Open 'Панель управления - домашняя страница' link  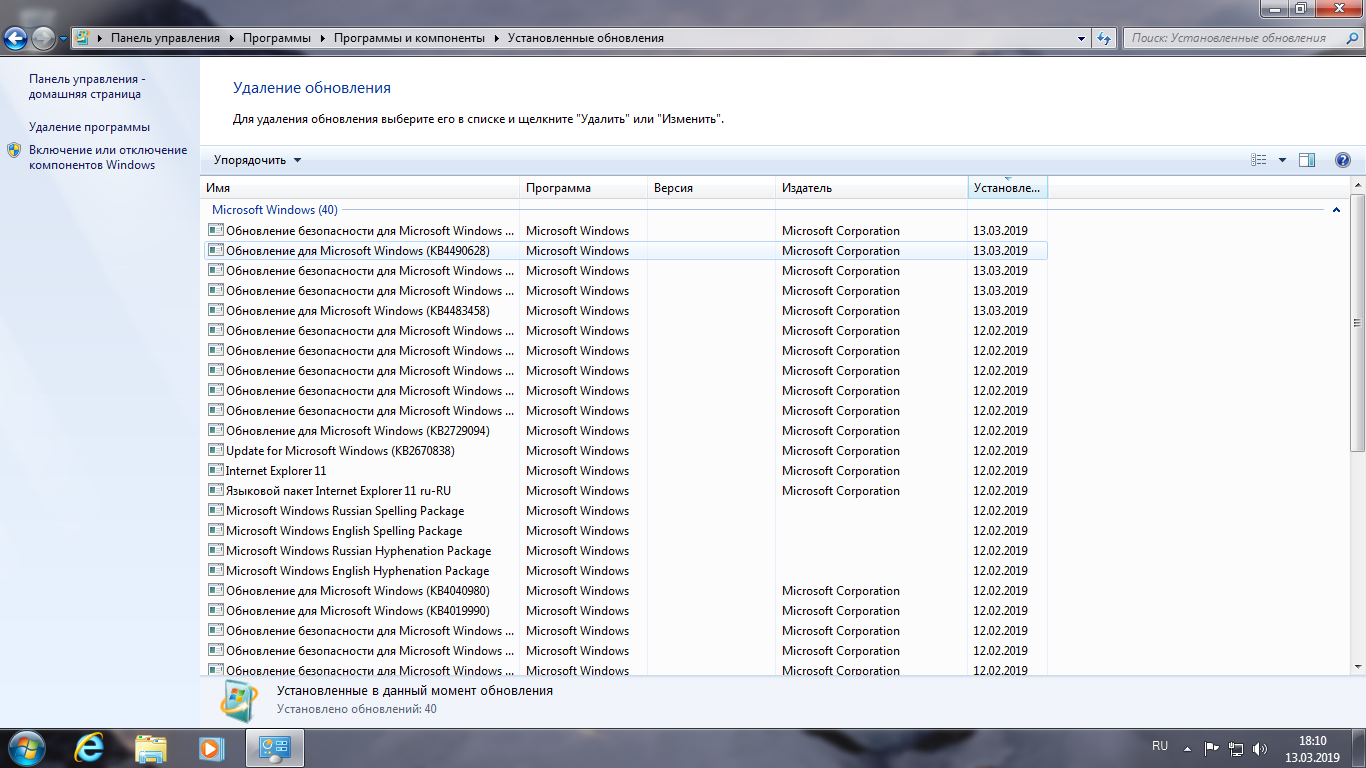[87, 86]
